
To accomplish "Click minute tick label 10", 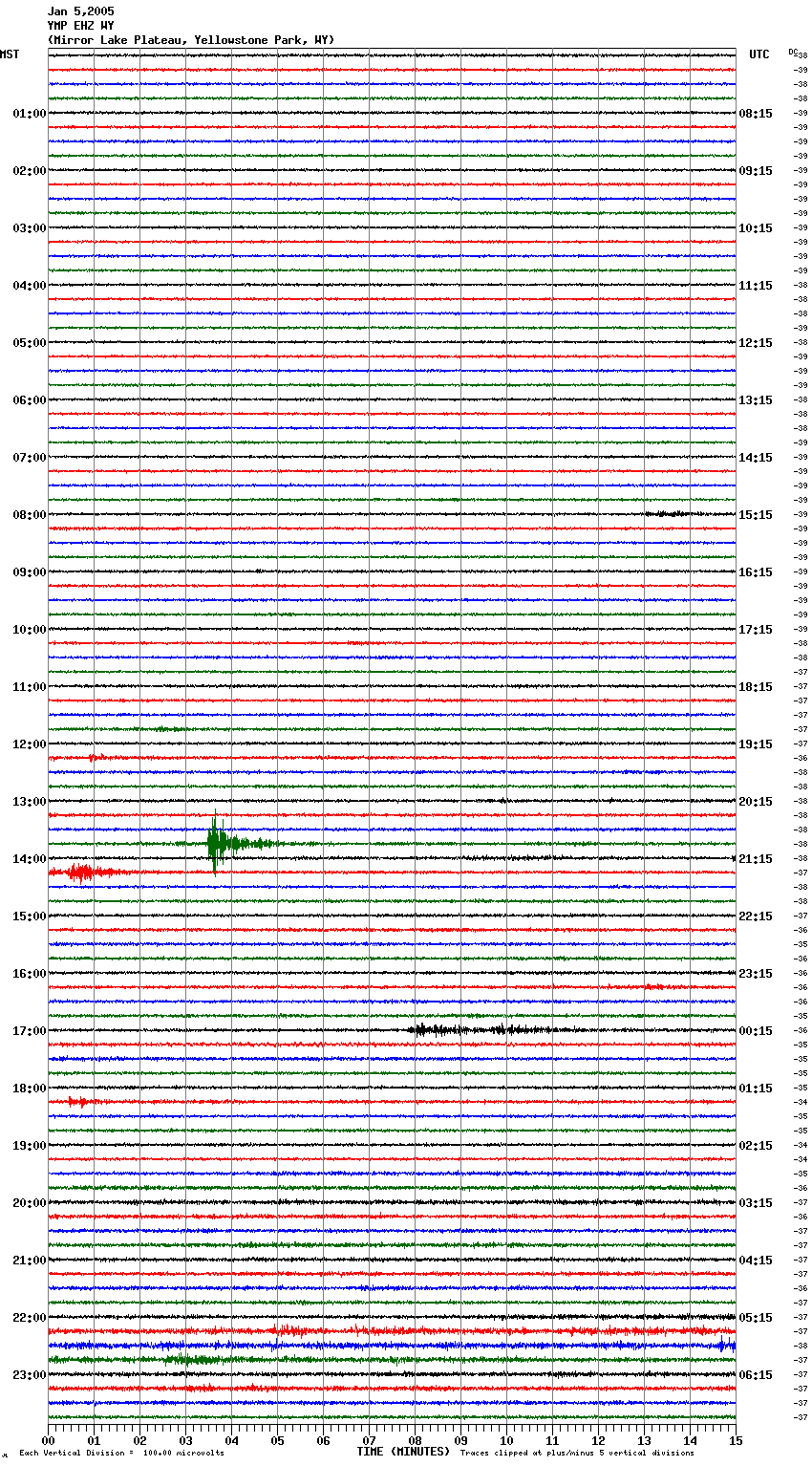I will (506, 1440).
